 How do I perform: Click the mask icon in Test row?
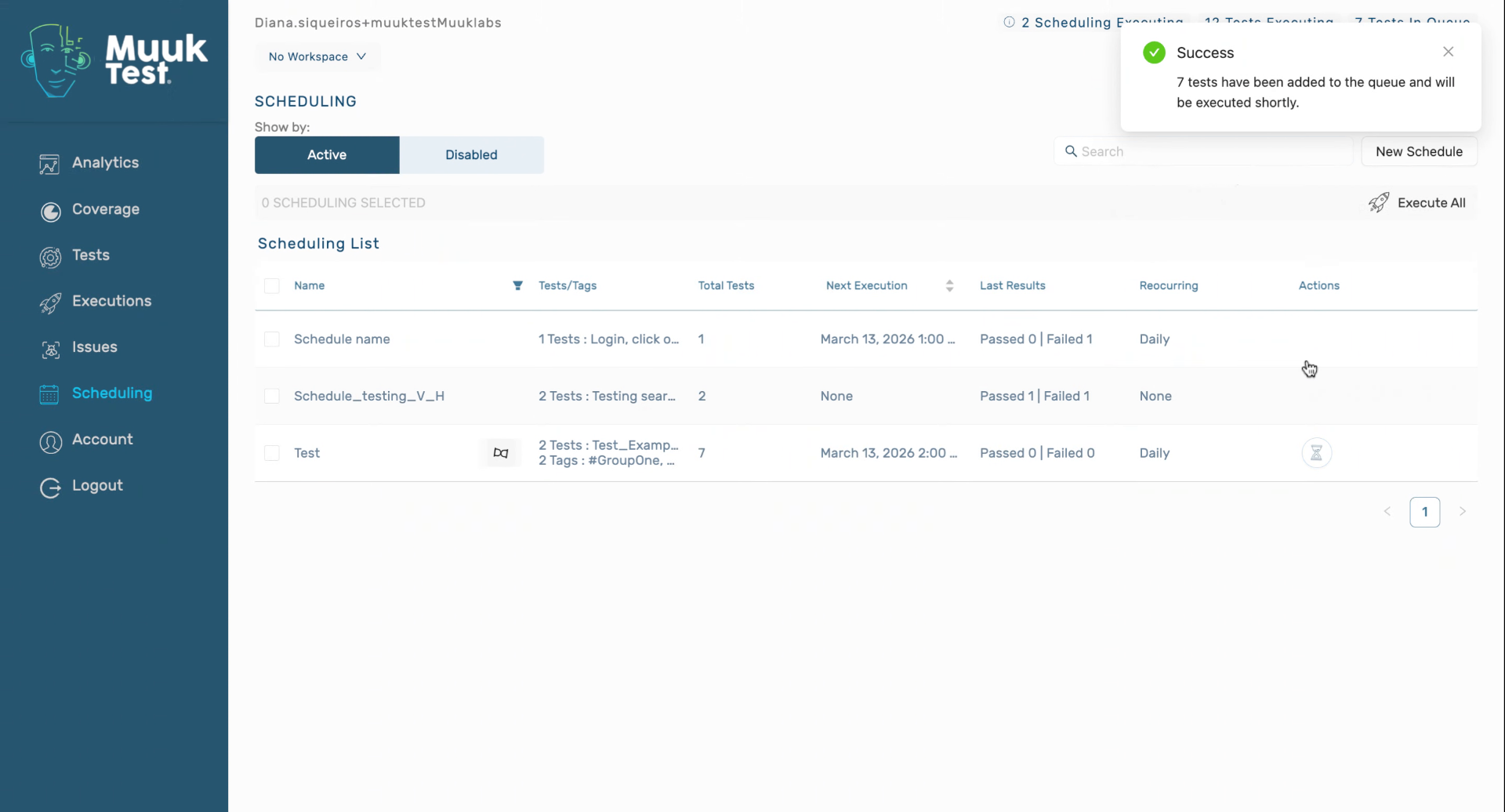pyautogui.click(x=501, y=453)
